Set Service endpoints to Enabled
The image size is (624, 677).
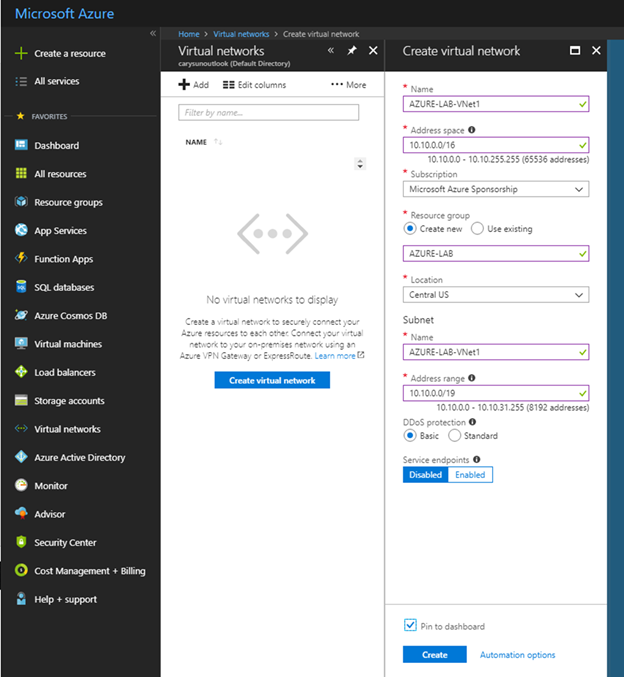470,475
